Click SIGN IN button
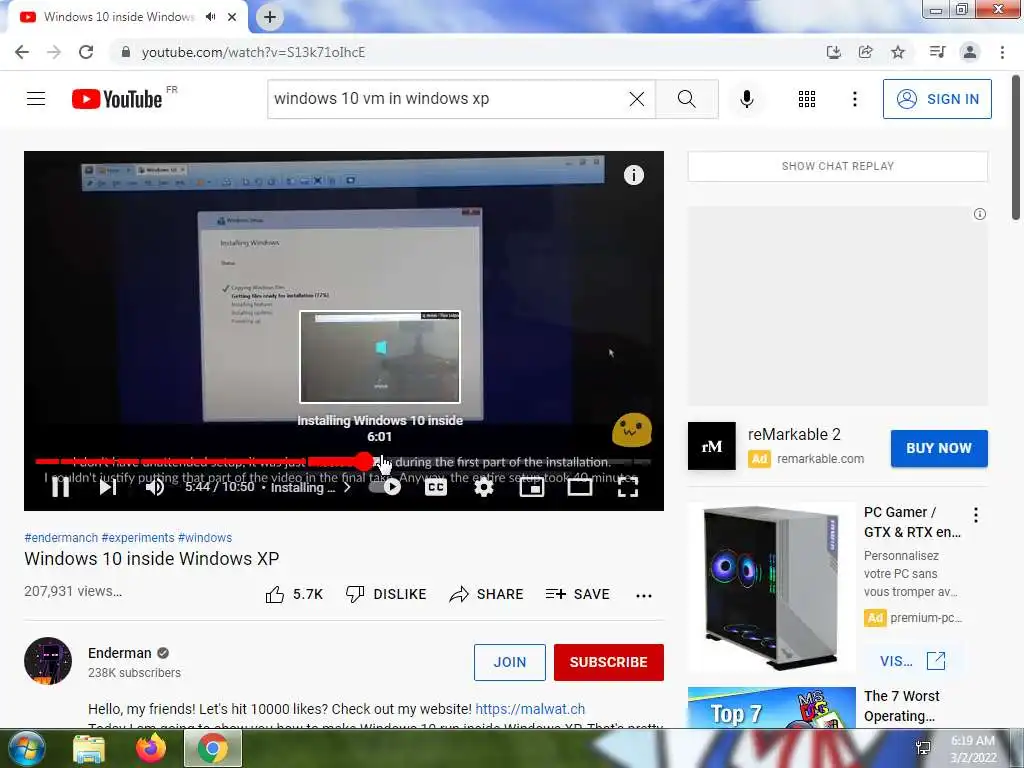This screenshot has width=1024, height=768. pos(937,99)
